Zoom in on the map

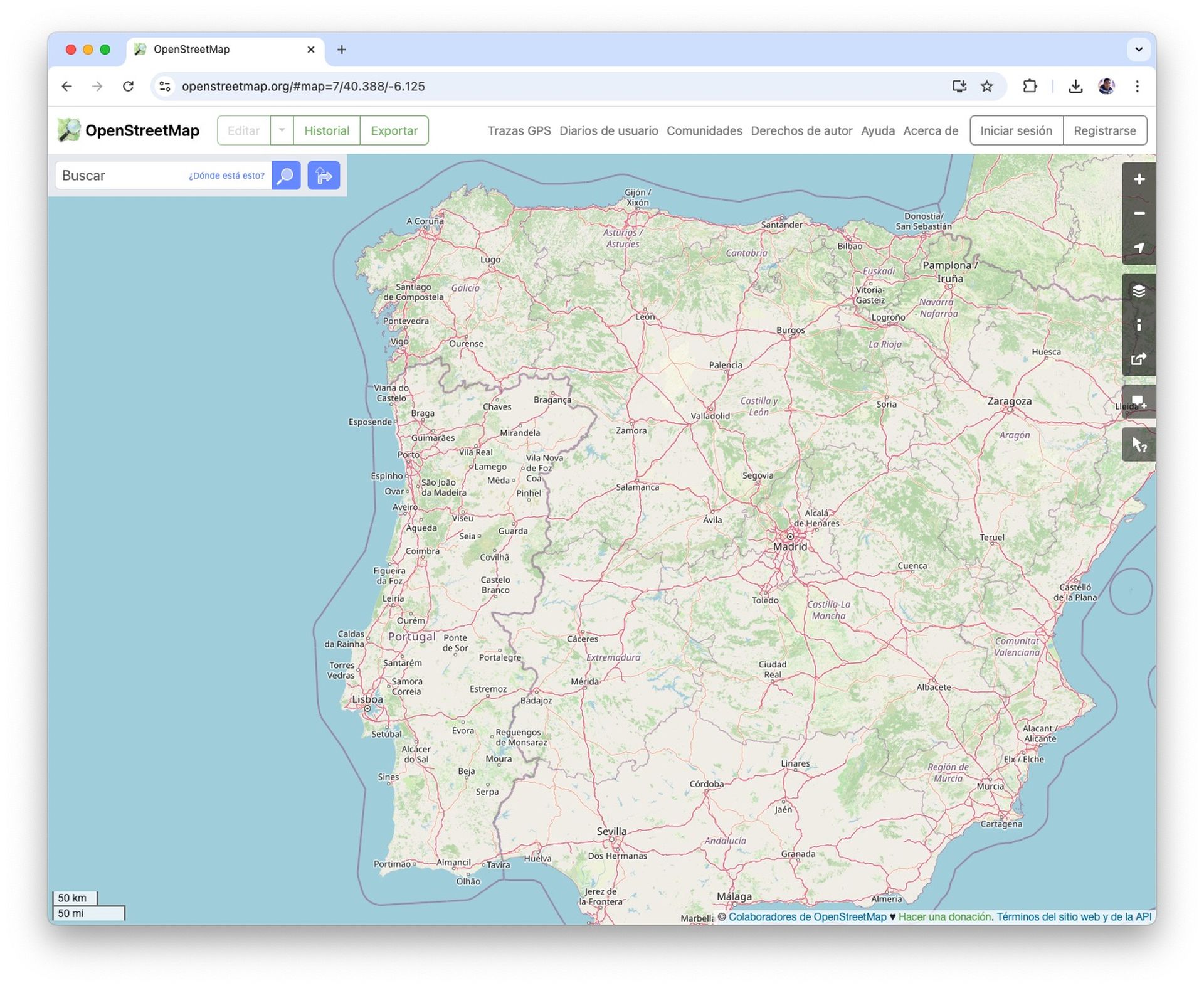pyautogui.click(x=1139, y=179)
